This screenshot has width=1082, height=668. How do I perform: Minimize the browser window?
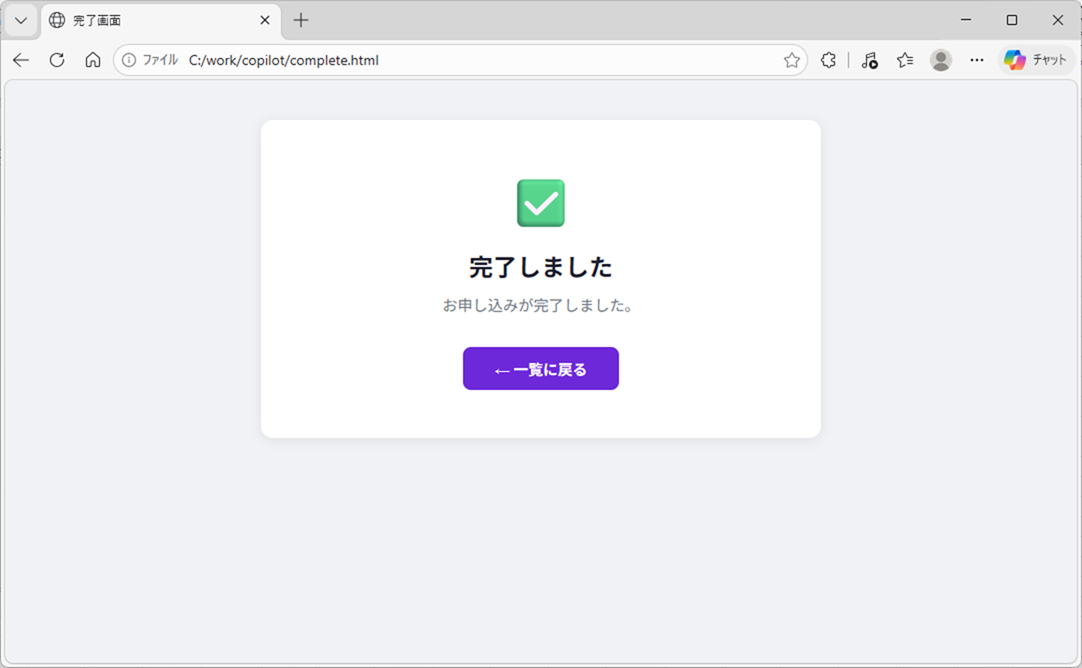click(x=966, y=20)
